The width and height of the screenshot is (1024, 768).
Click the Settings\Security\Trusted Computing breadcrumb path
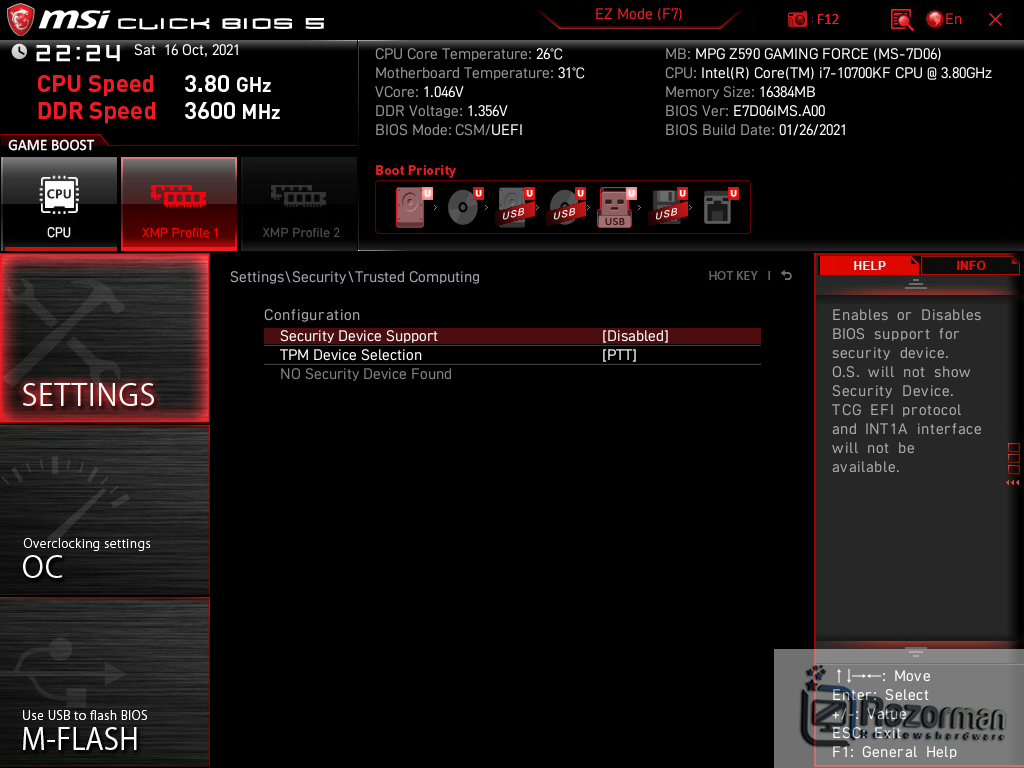point(355,277)
